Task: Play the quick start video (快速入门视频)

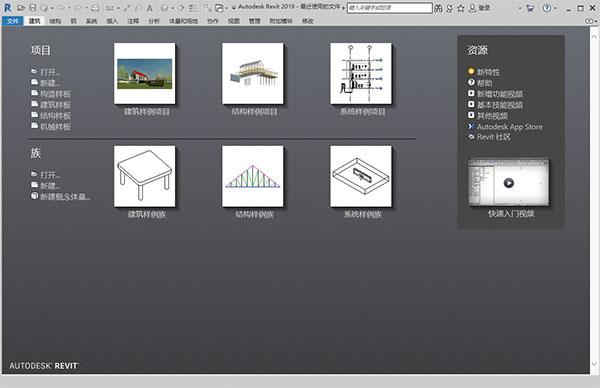Action: coord(509,183)
